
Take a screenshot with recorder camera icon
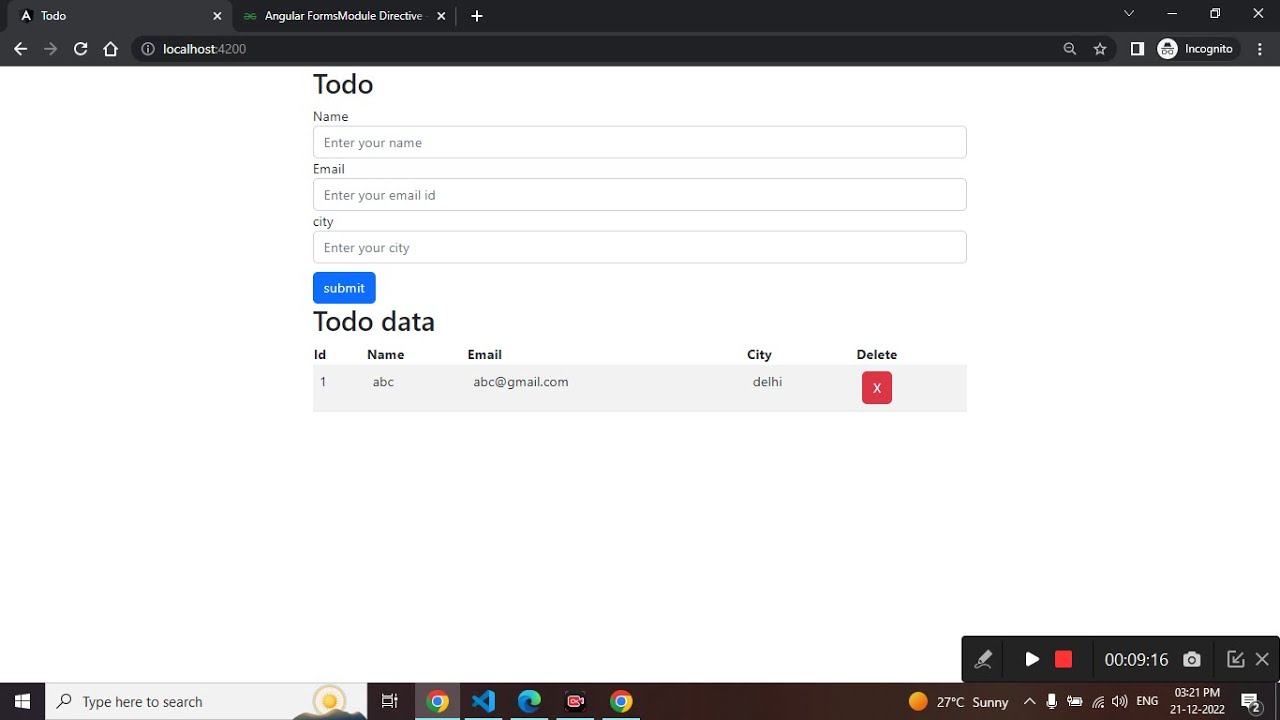tap(1191, 659)
